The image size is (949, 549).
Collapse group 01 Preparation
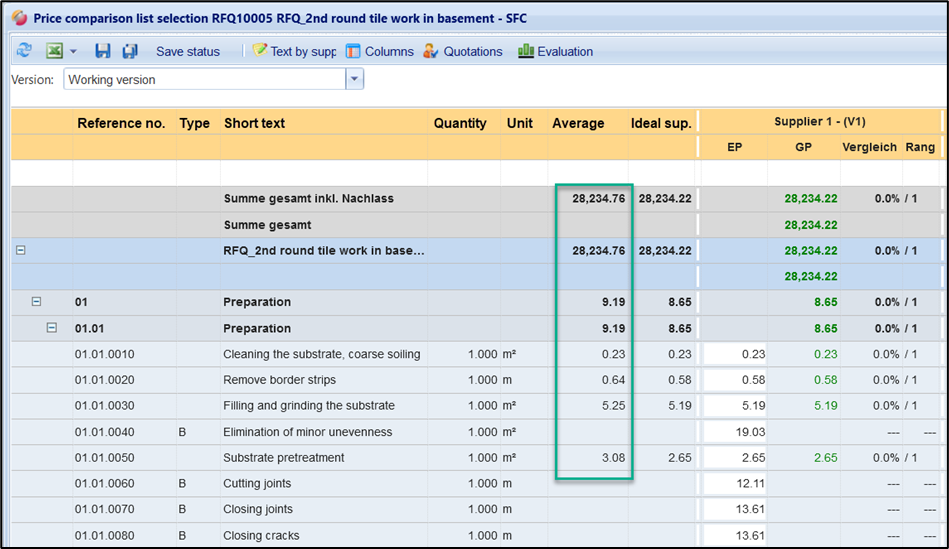tap(37, 302)
